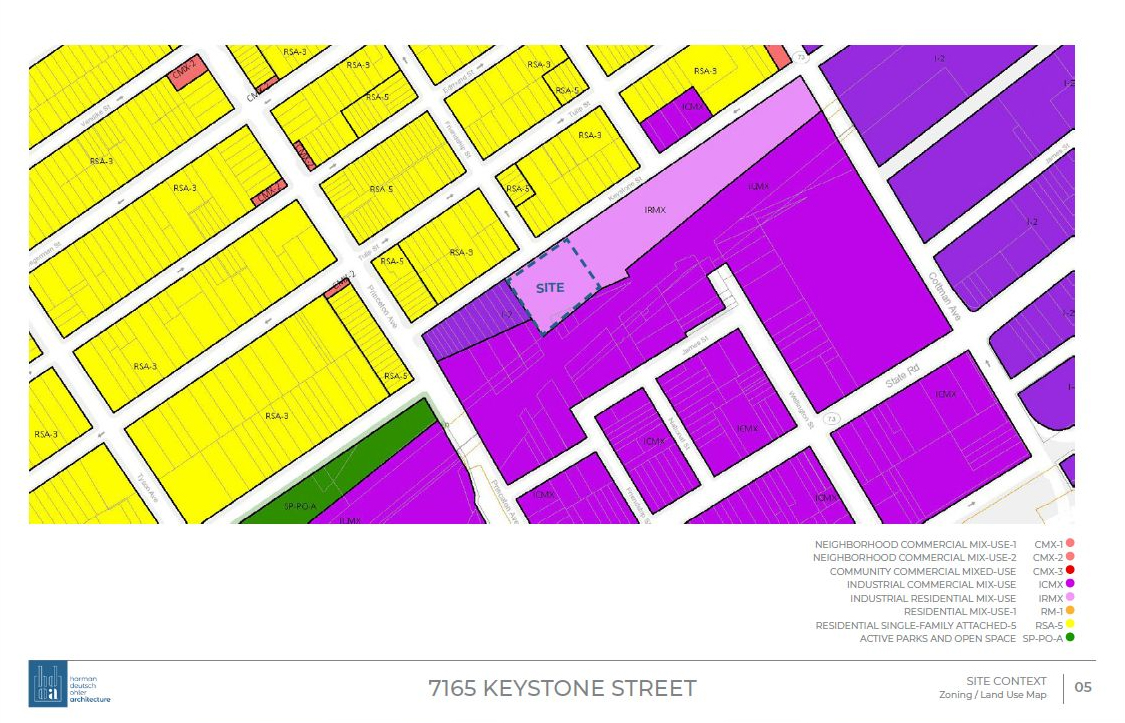This screenshot has height=723, width=1125.
Task: Click the 'State Rd' street label
Action: [903, 377]
